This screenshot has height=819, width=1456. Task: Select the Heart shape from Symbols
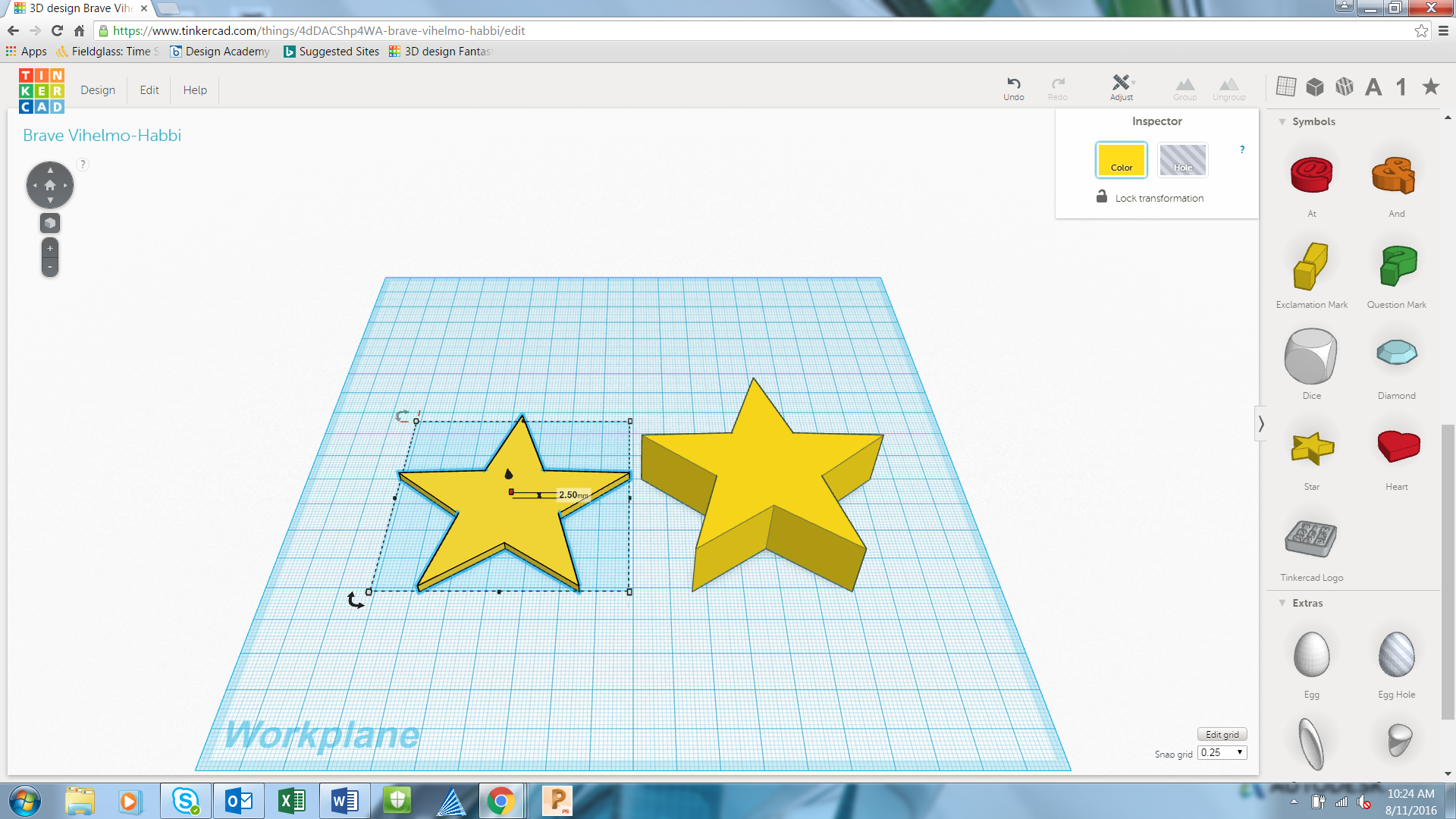pyautogui.click(x=1397, y=447)
